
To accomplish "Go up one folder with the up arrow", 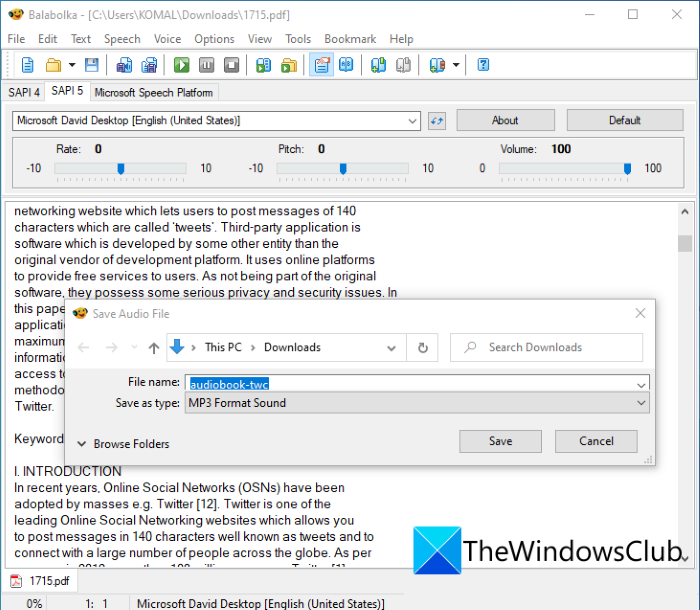I will tap(153, 348).
